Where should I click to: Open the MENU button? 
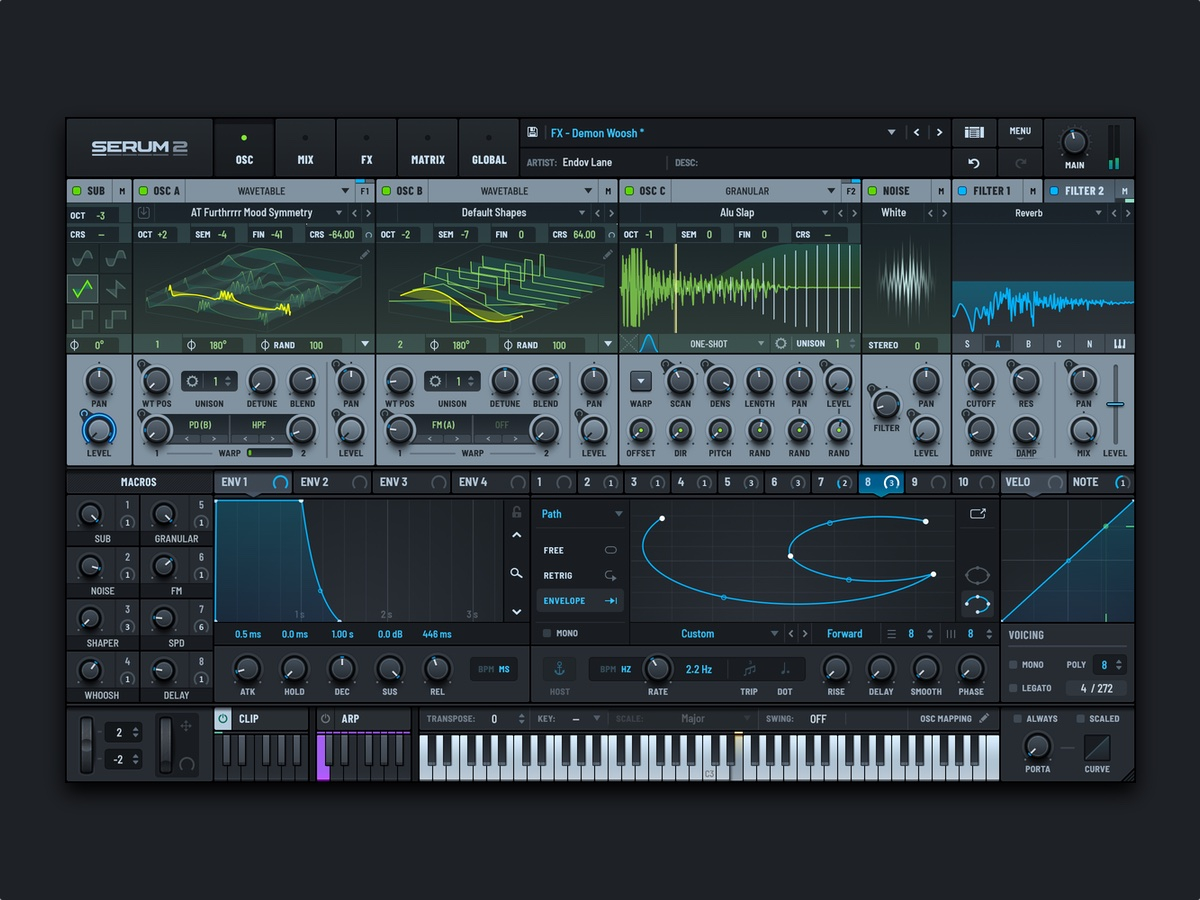click(x=1020, y=132)
